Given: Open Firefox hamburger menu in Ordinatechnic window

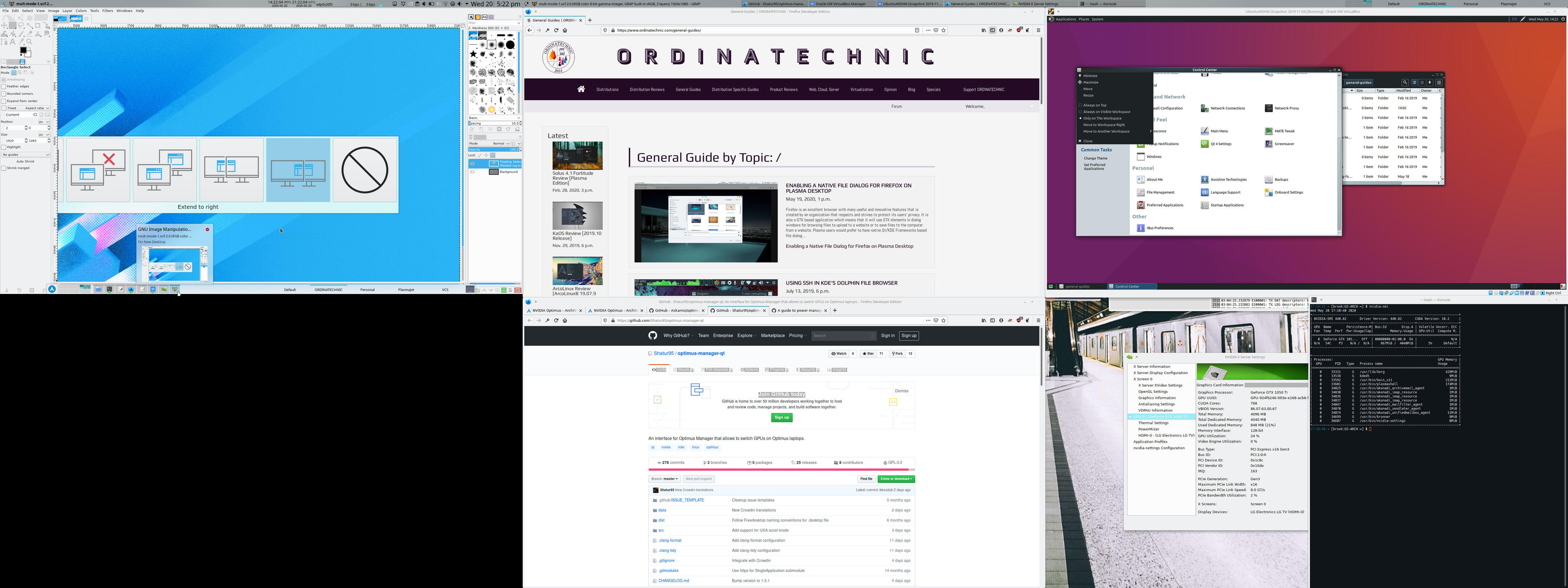Looking at the screenshot, I should [x=1038, y=30].
